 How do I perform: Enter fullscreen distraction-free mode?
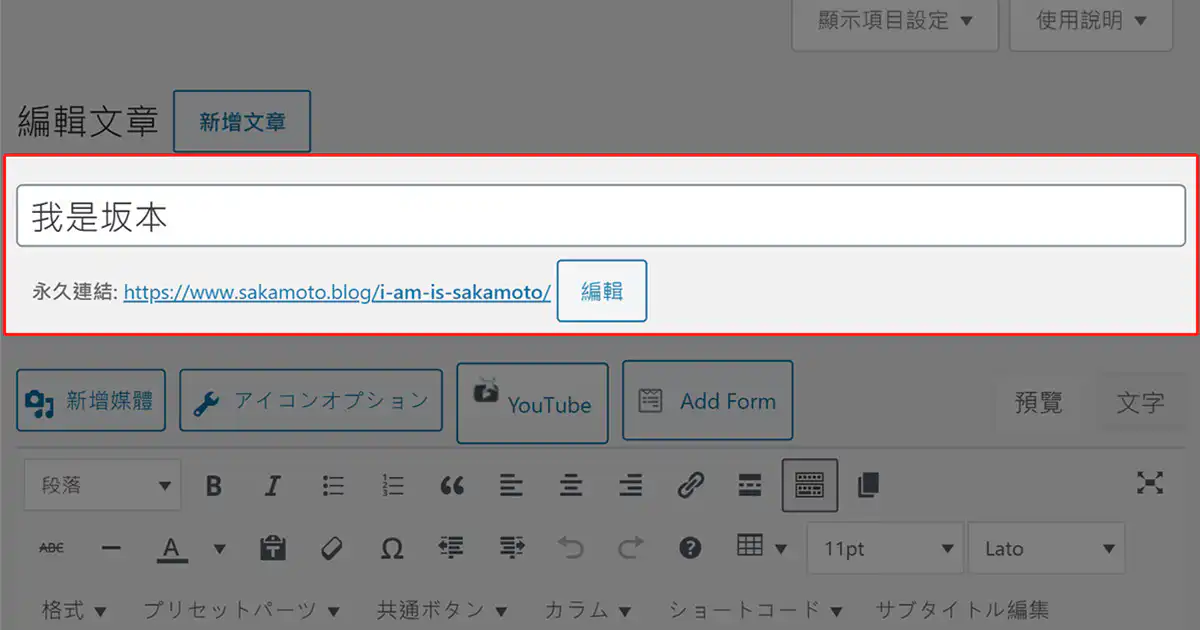pos(1150,484)
